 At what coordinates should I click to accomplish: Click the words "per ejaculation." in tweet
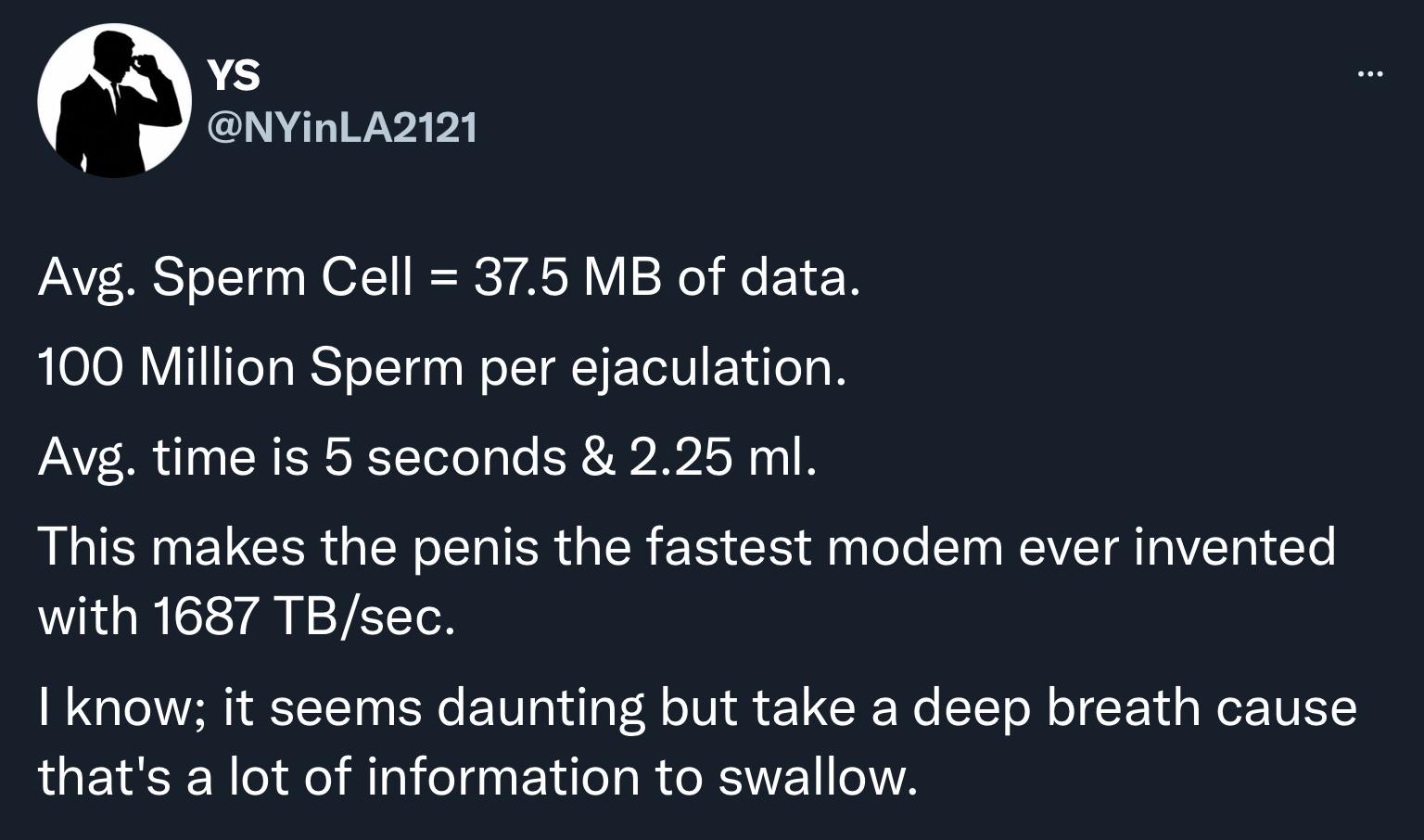click(x=663, y=367)
